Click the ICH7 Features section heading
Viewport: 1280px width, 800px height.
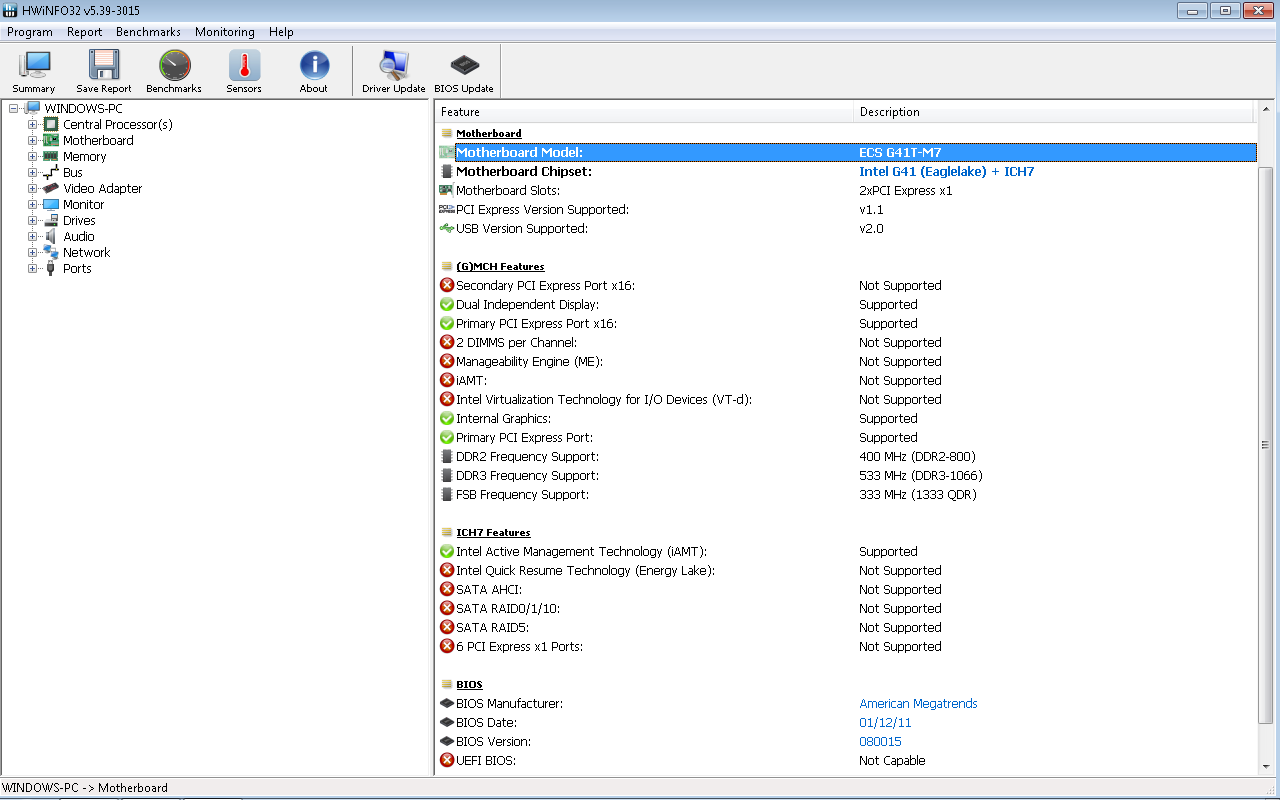pyautogui.click(x=493, y=532)
